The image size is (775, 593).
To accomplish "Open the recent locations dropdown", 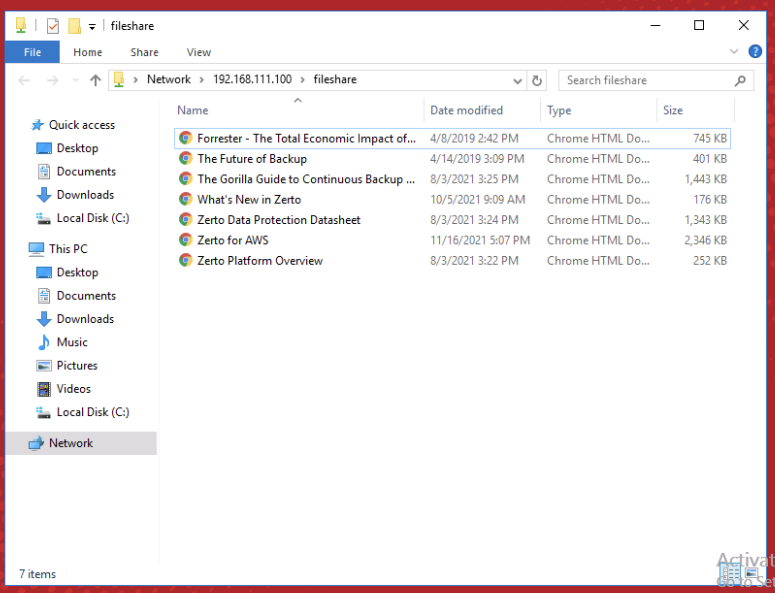I will click(x=75, y=80).
